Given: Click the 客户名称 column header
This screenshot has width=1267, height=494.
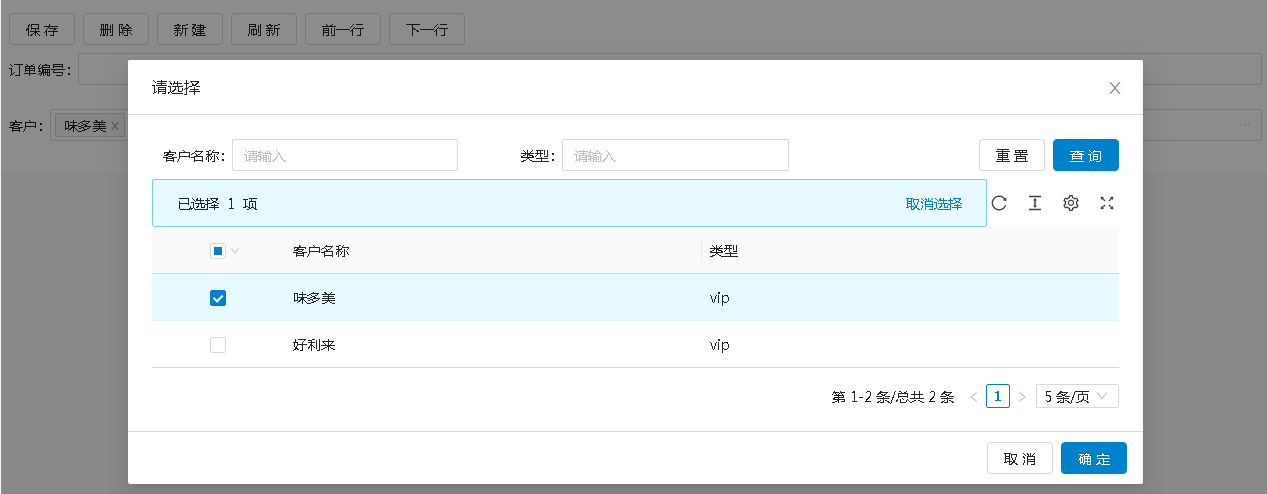Looking at the screenshot, I should click(321, 251).
